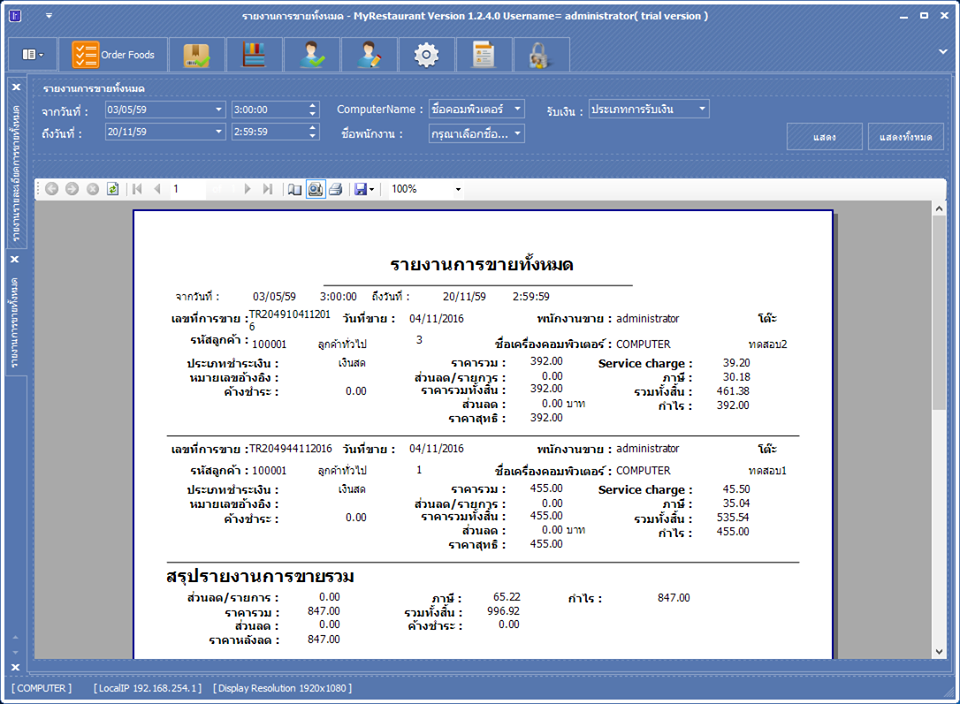Open the user with pencil edit icon
Viewport: 960px width, 704px height.
369,54
